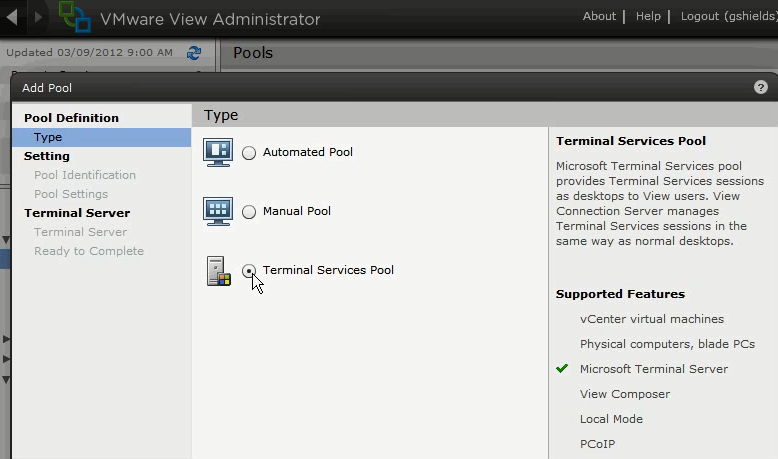Image resolution: width=778 pixels, height=459 pixels.
Task: Click the Pools page title
Action: 253,53
